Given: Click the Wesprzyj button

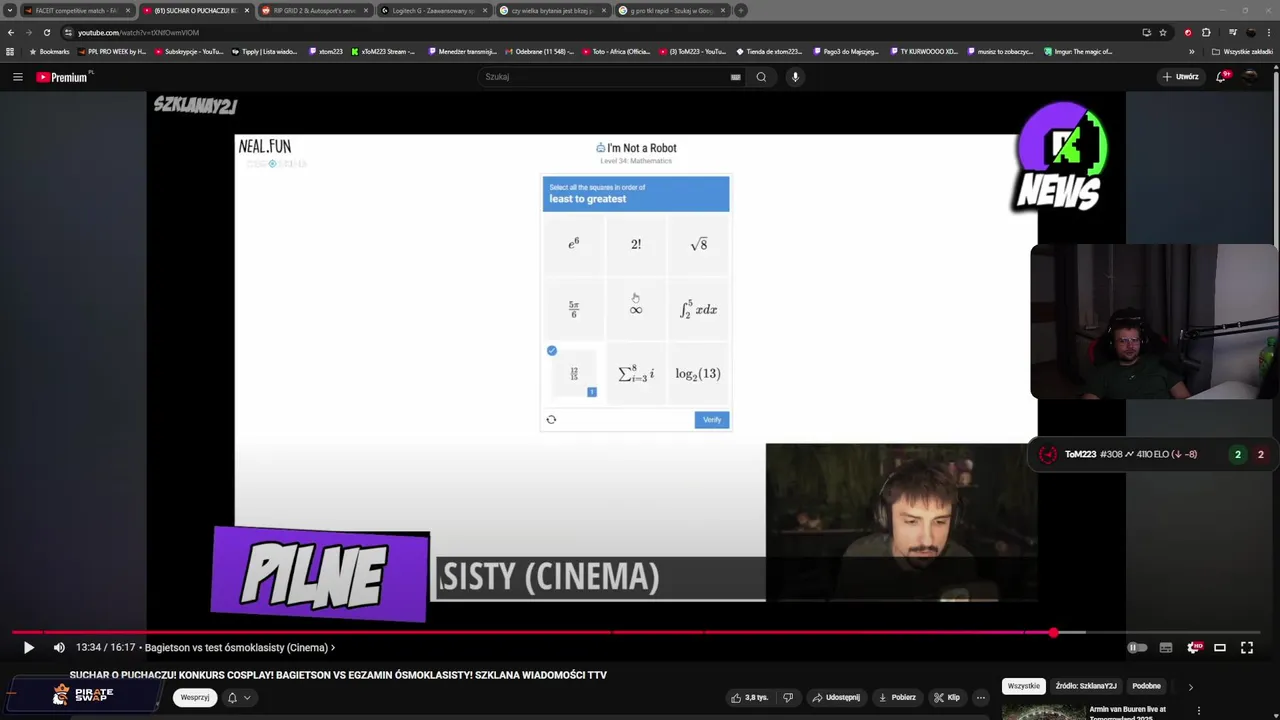Looking at the screenshot, I should (x=195, y=697).
